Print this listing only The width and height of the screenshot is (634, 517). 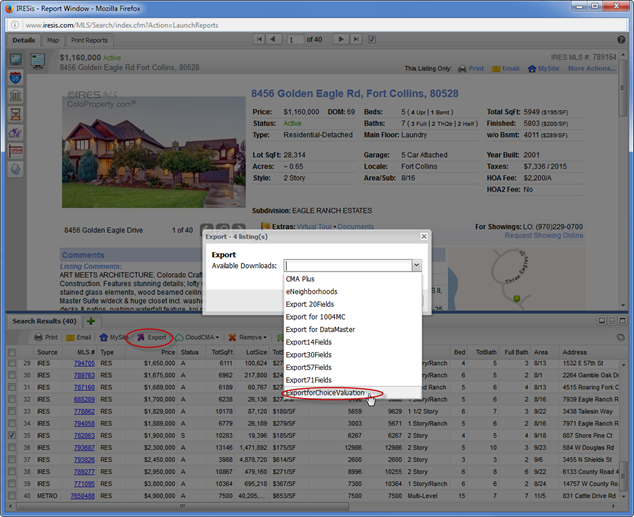(471, 69)
